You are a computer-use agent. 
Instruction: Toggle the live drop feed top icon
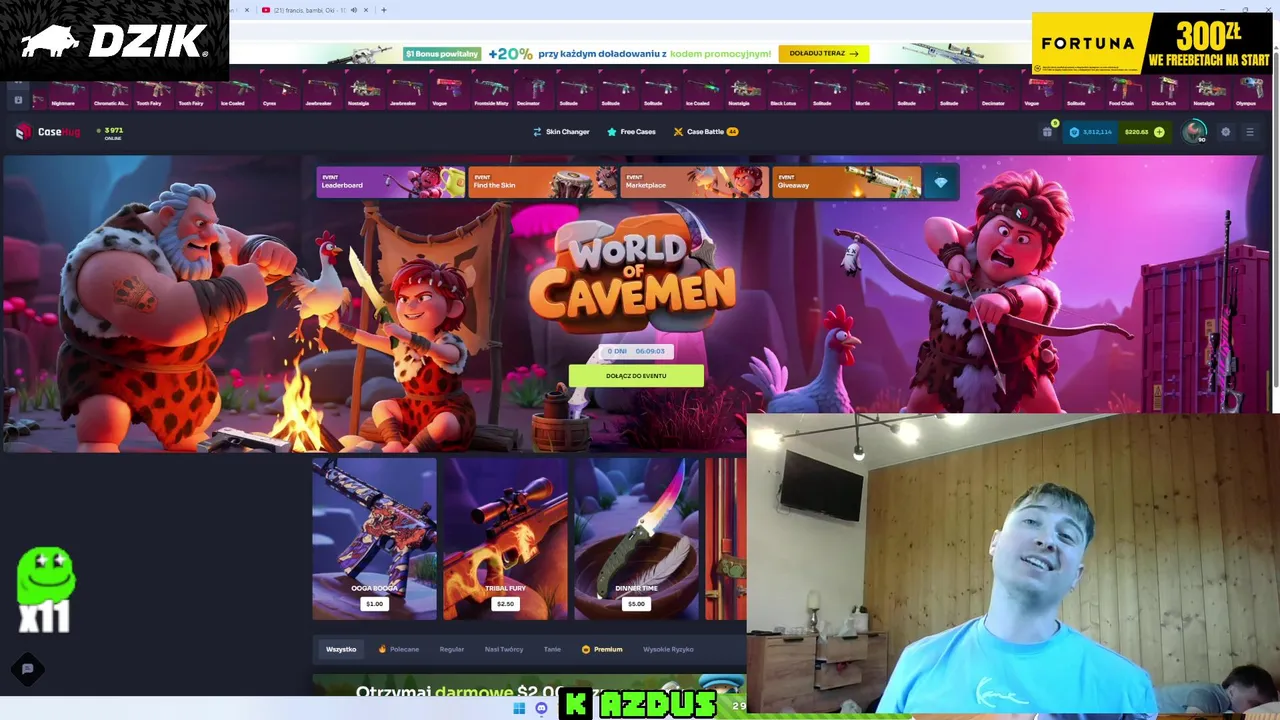[x=17, y=85]
